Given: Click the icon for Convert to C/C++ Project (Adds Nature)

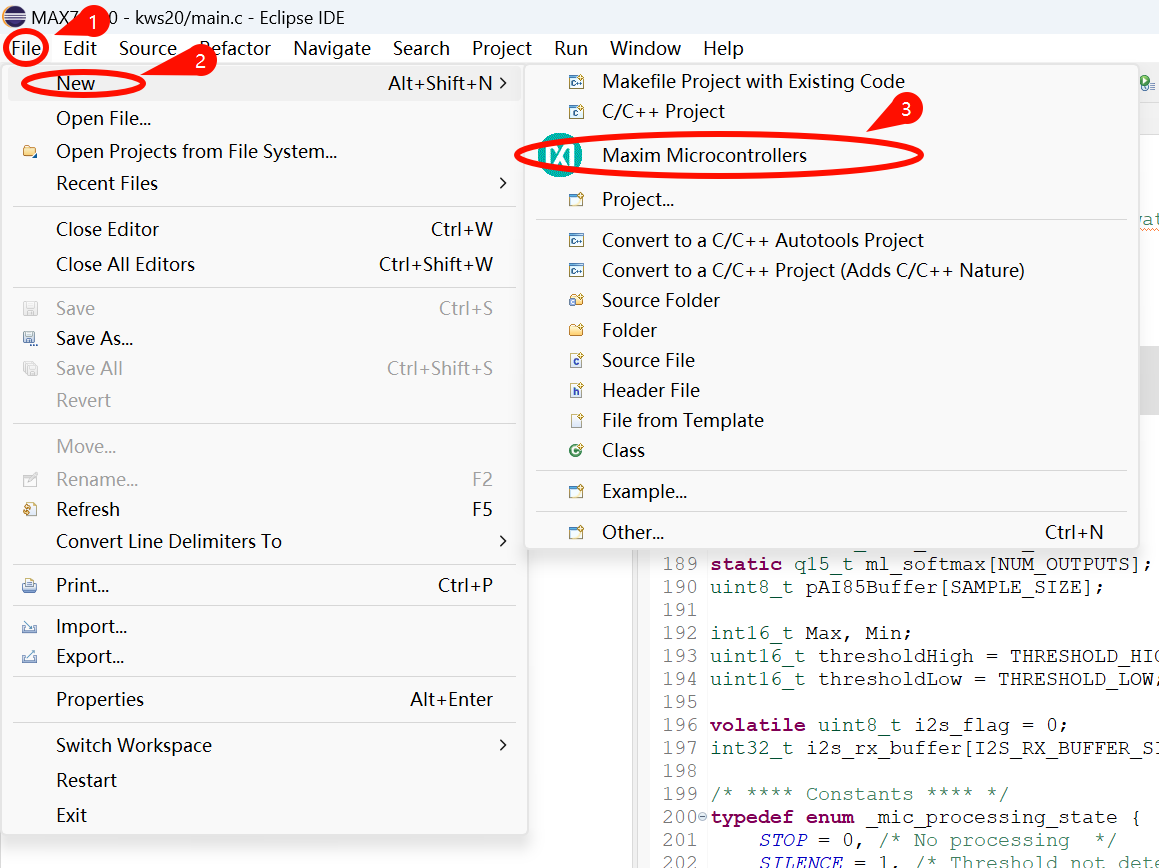Looking at the screenshot, I should tap(576, 271).
